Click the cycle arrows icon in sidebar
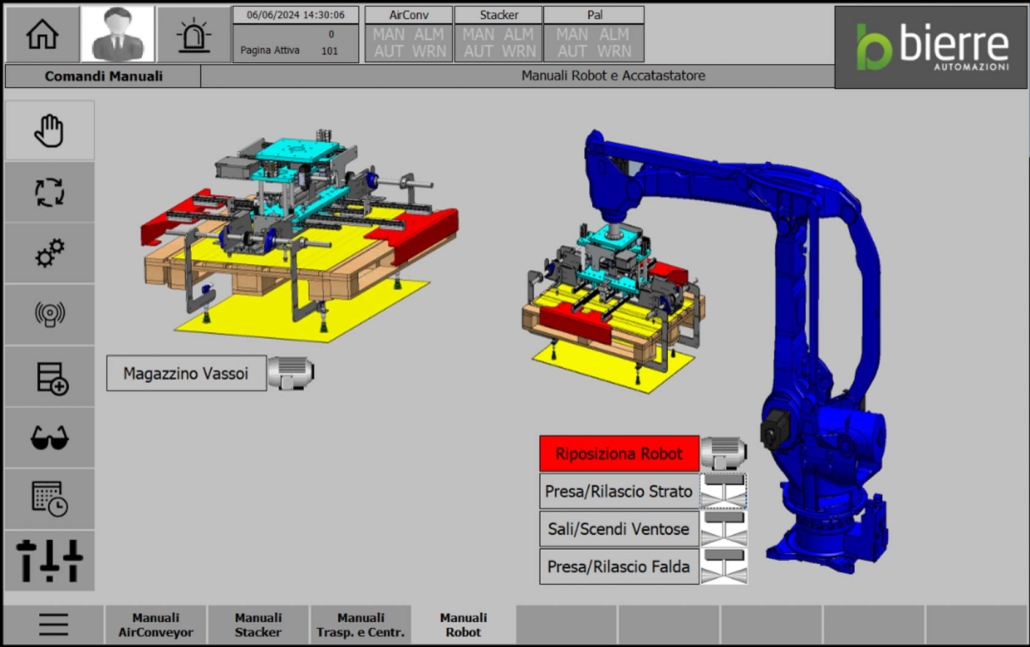Screen dimensions: 1030x647 tap(50, 192)
